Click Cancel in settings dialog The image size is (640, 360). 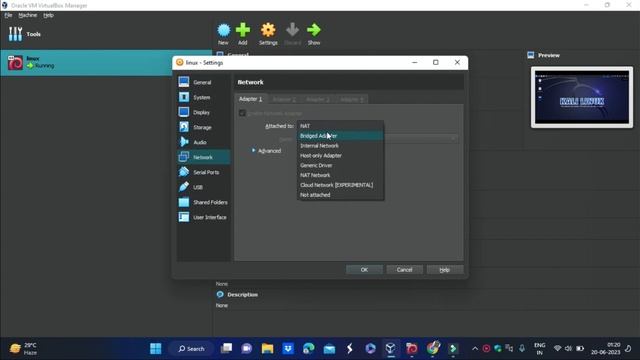[x=404, y=269]
